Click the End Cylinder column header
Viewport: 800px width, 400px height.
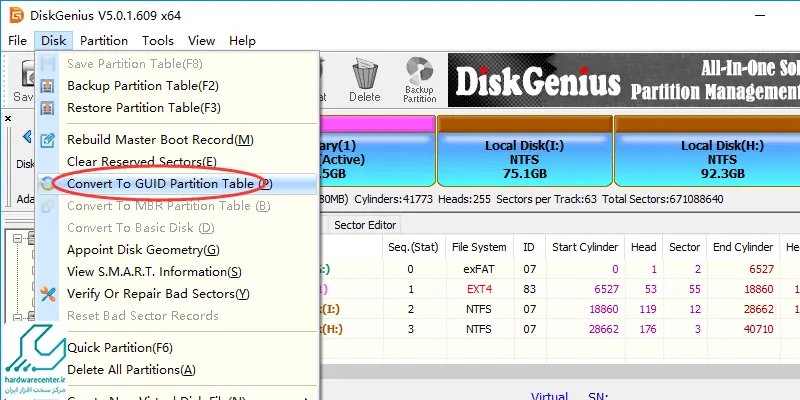pyautogui.click(x=743, y=247)
